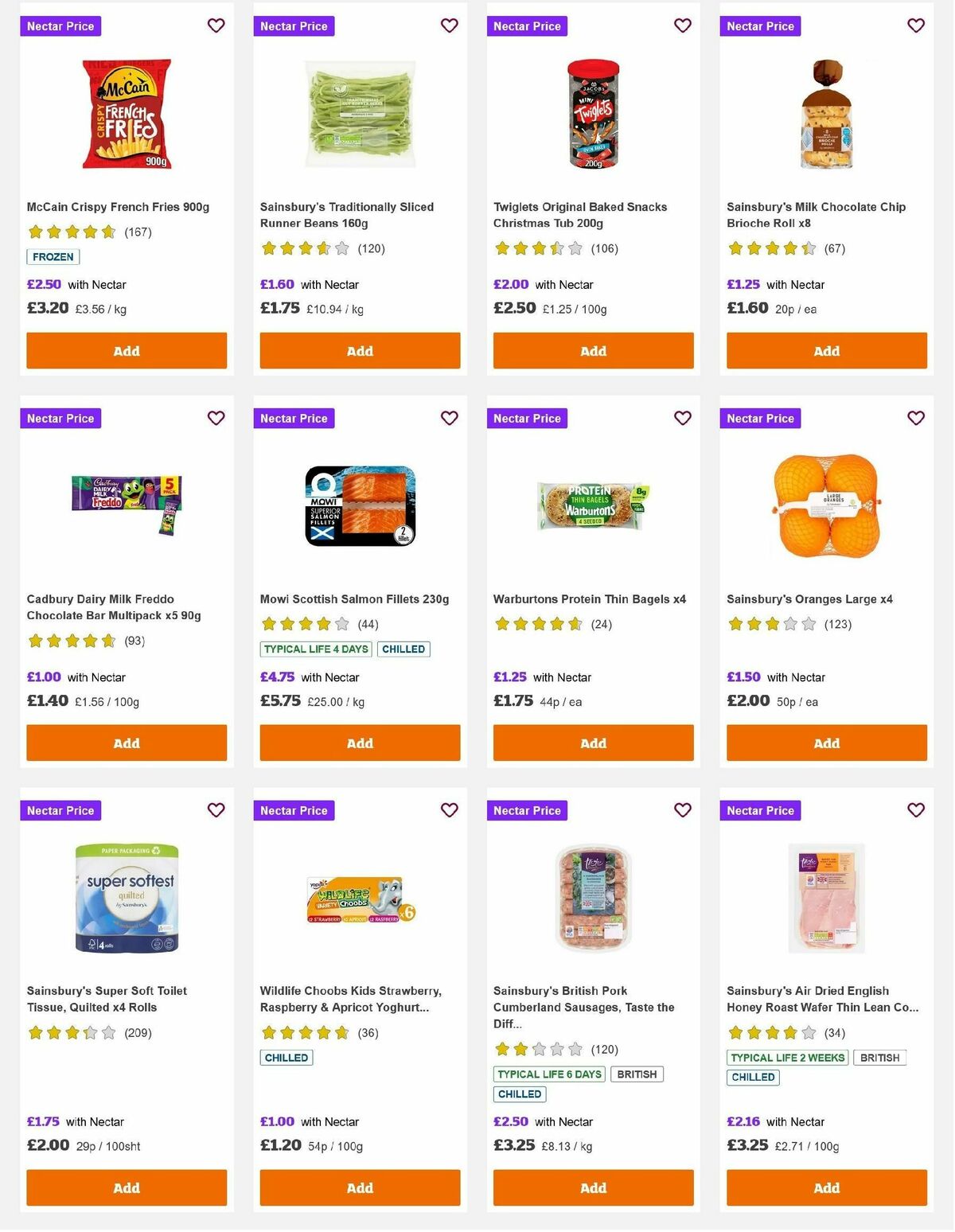Screen dimensions: 955x1232
Task: Add the British Pork Cumberland Sausages to basket
Action: click(592, 1187)
